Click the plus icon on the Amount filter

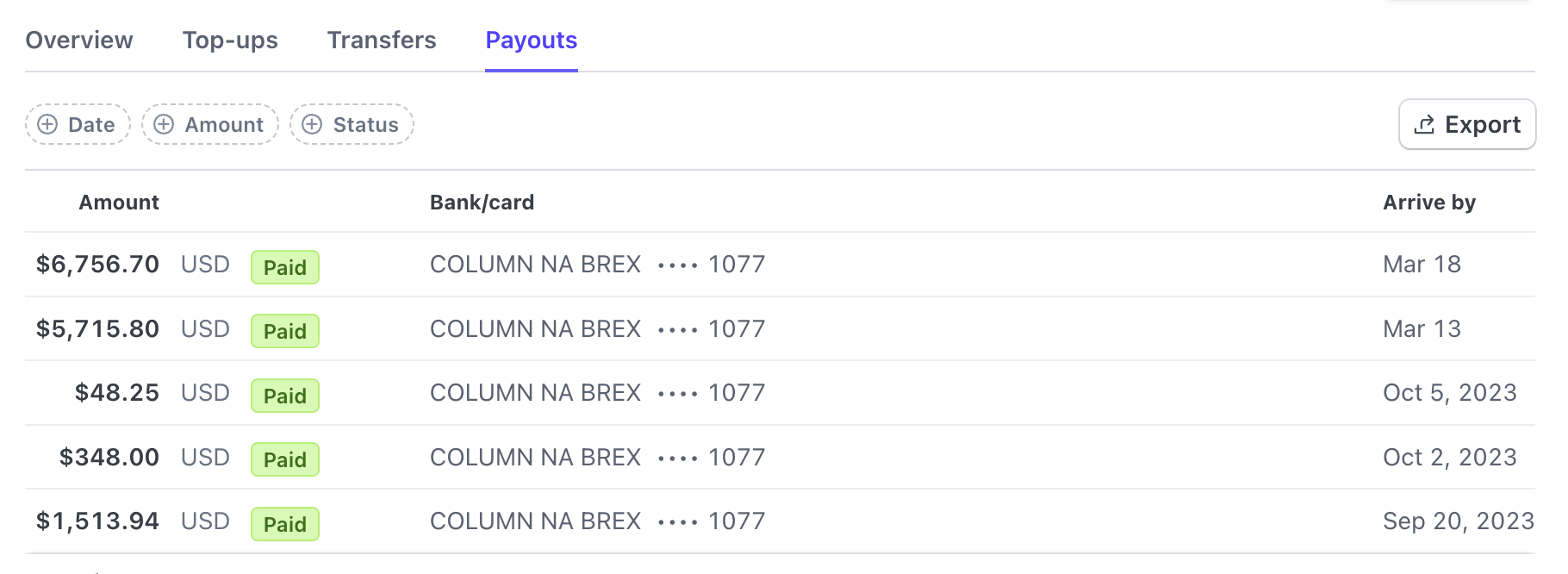coord(165,124)
